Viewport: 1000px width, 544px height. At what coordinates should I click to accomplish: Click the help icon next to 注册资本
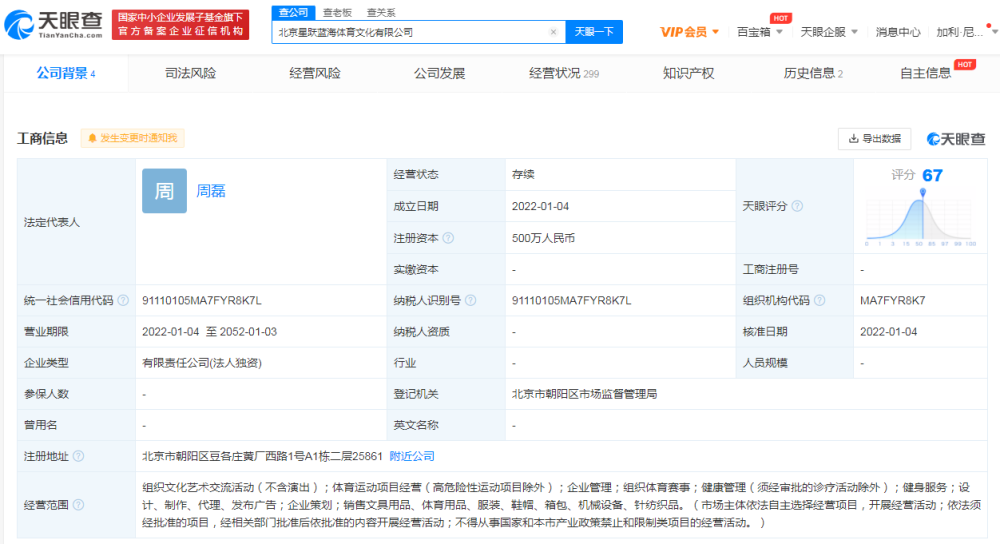point(448,238)
